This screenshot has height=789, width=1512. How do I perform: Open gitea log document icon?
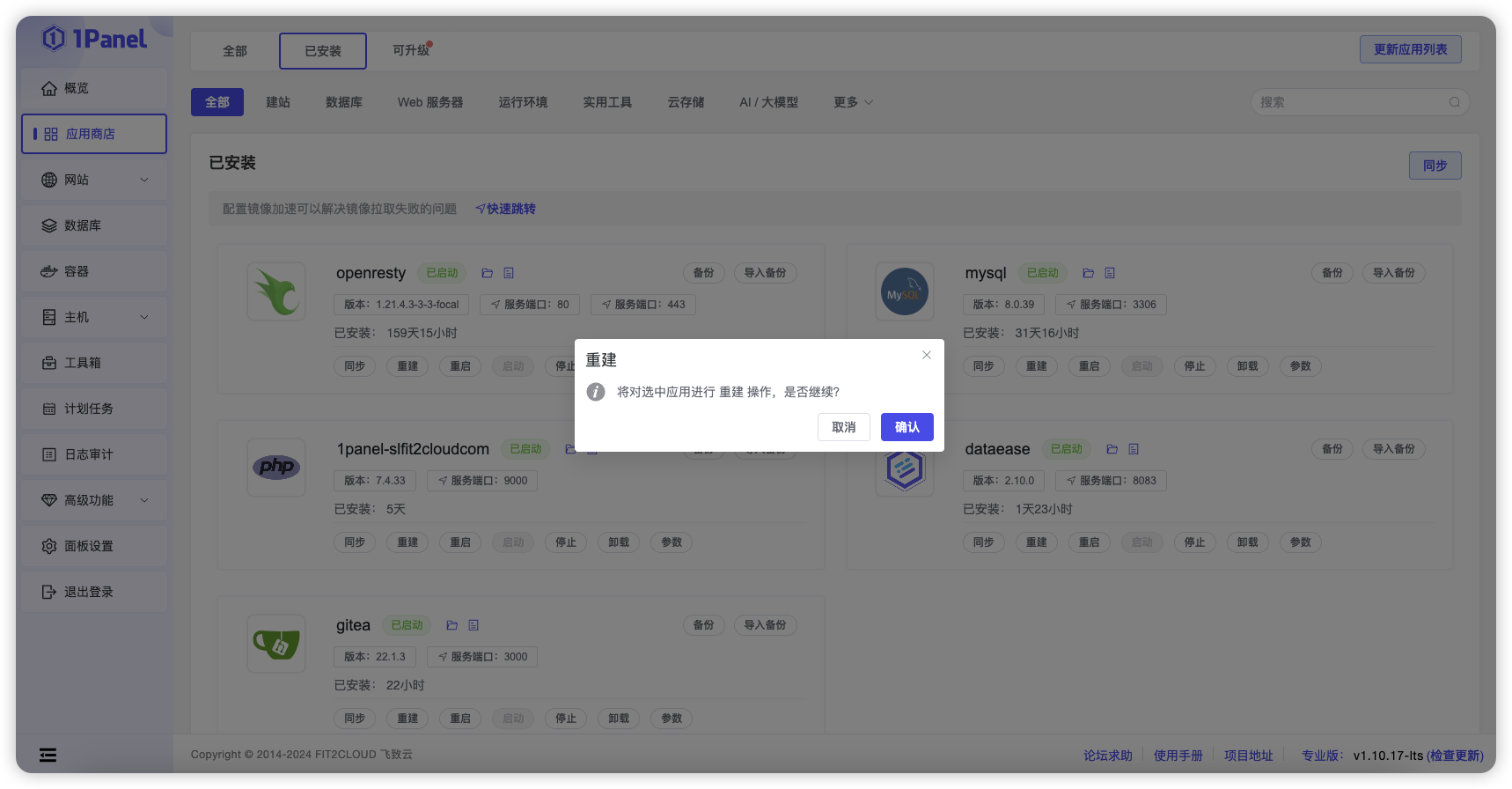click(473, 625)
